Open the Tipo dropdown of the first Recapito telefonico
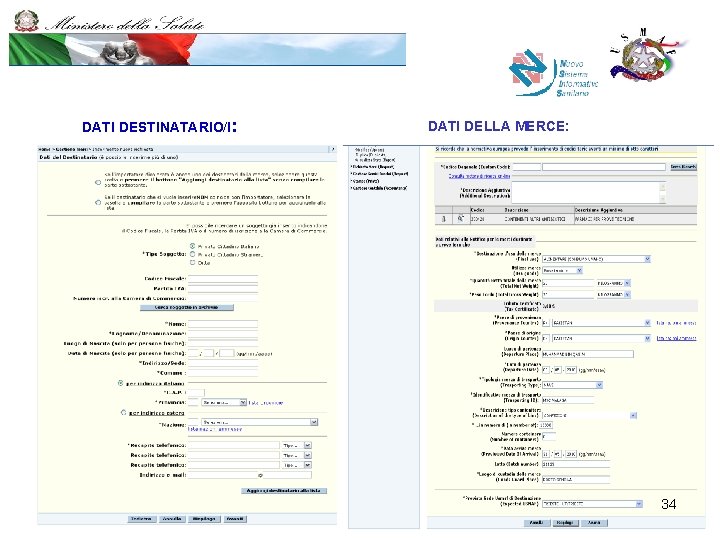Viewport: 720px width, 540px height. [x=297, y=445]
